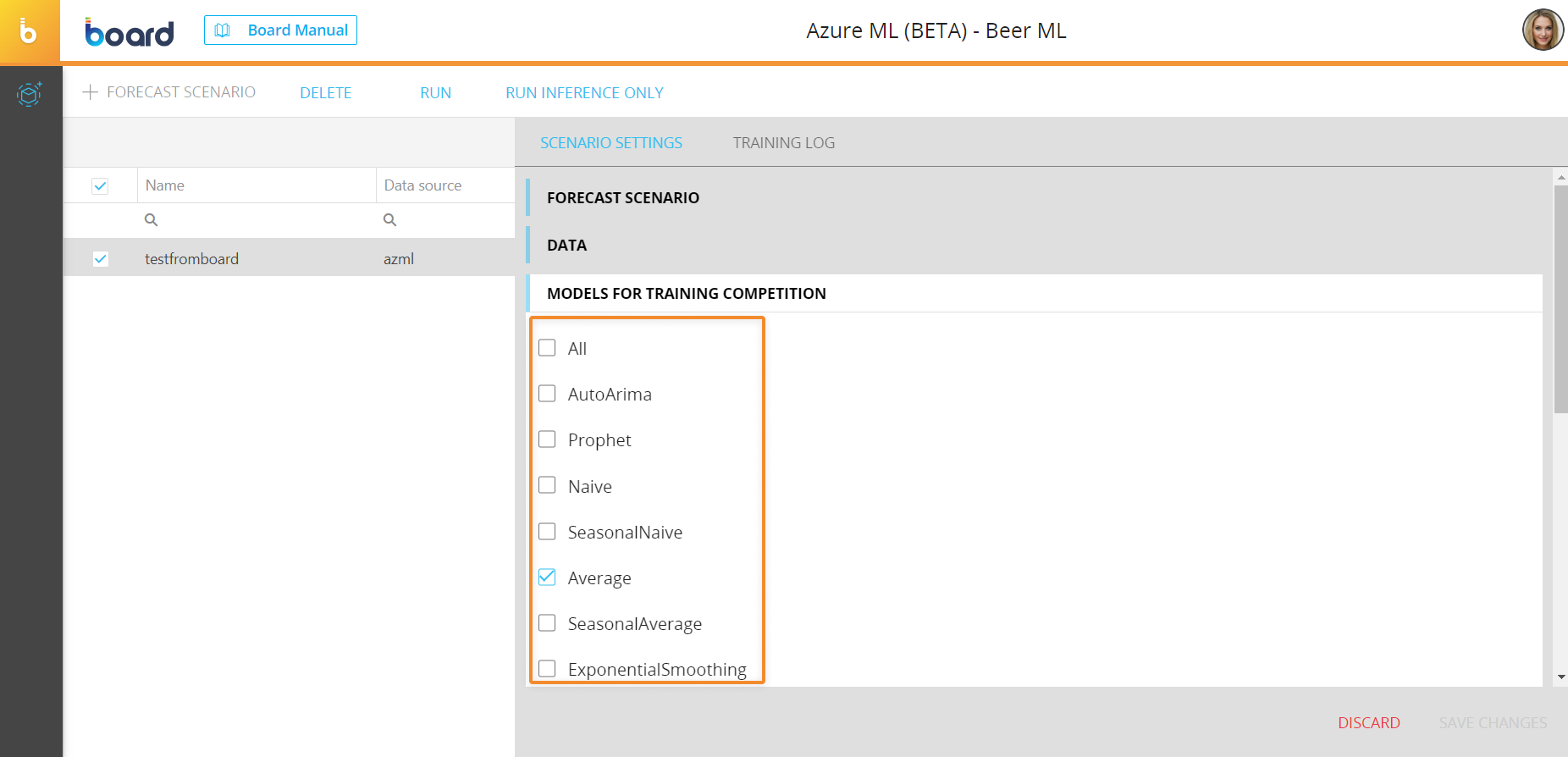
Task: Click the RUN button
Action: (435, 92)
